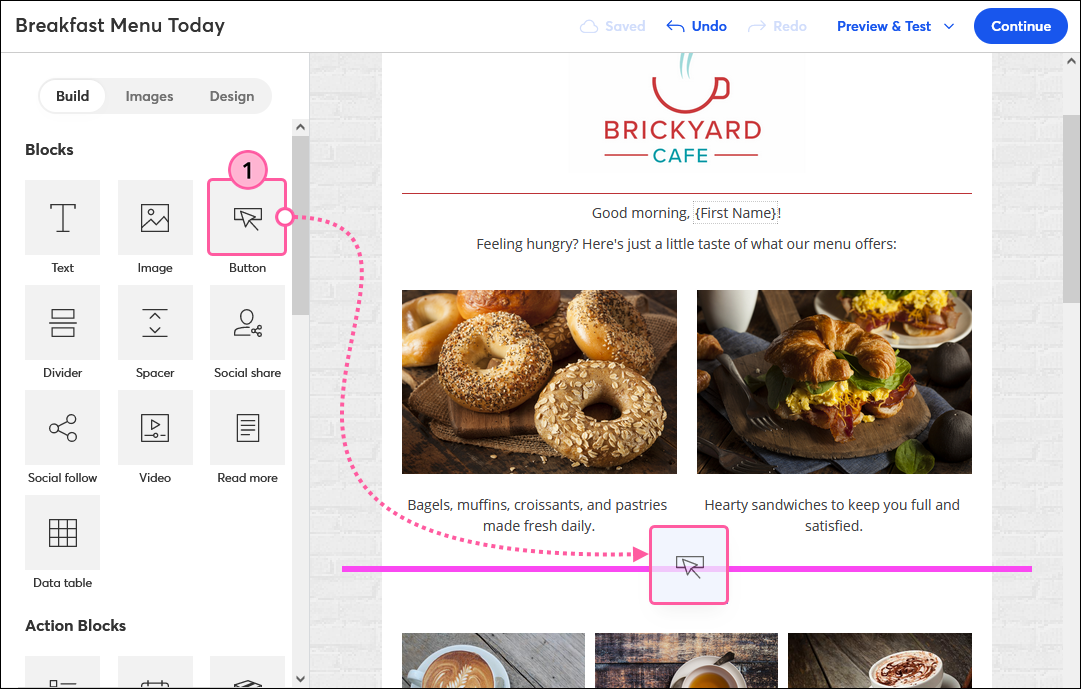Click the Undo text button
This screenshot has height=689, width=1081.
[x=709, y=26]
